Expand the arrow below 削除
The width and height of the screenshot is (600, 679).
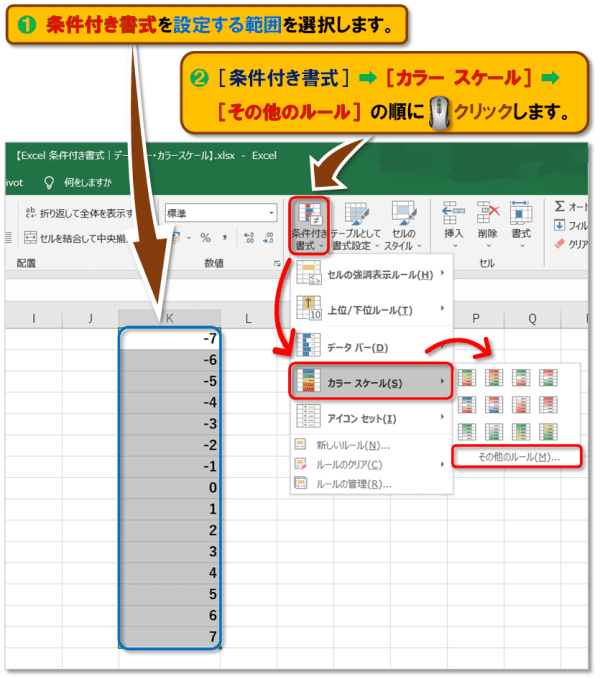(489, 246)
